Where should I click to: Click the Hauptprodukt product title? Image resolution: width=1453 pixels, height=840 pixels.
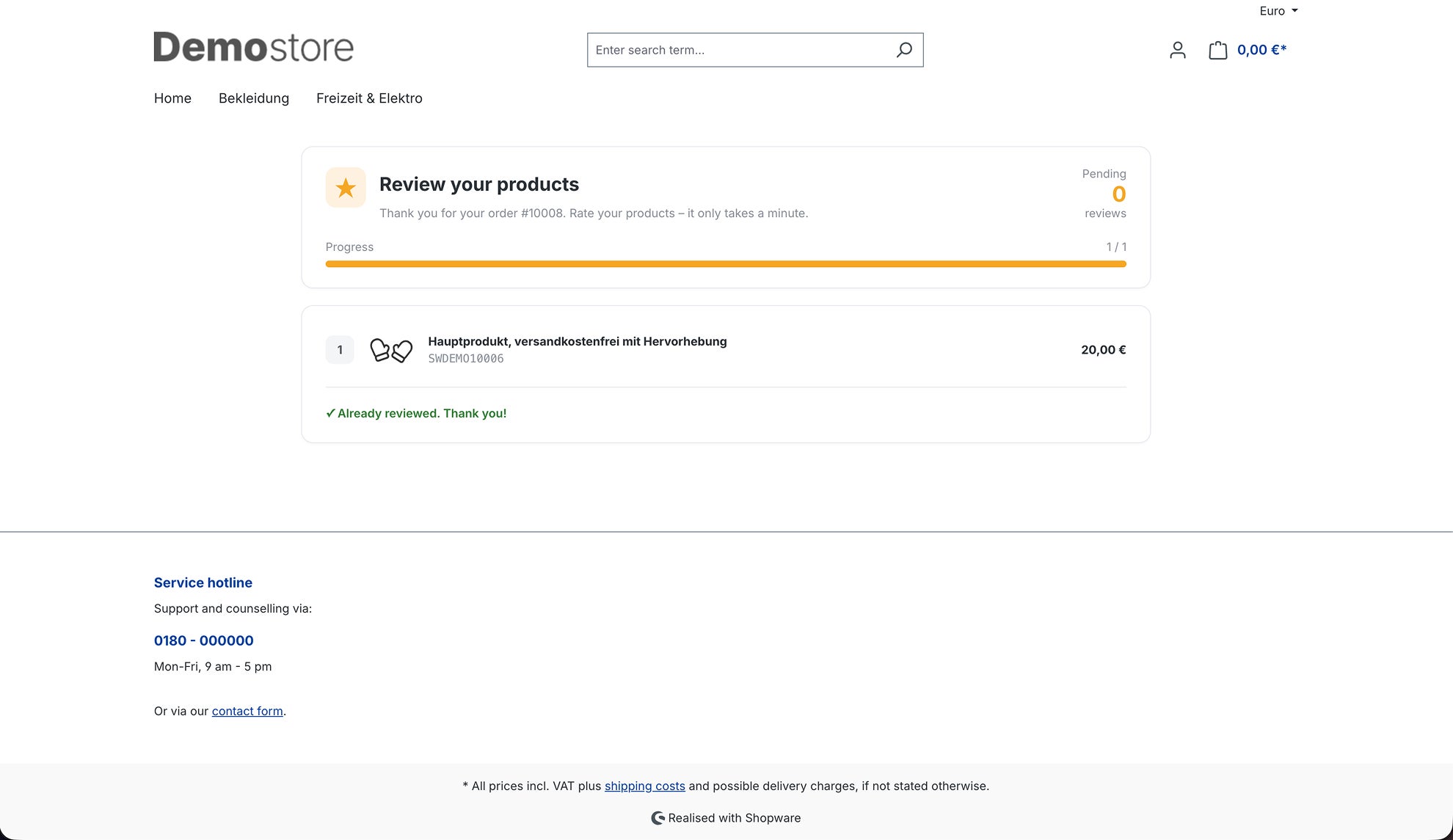click(x=578, y=341)
